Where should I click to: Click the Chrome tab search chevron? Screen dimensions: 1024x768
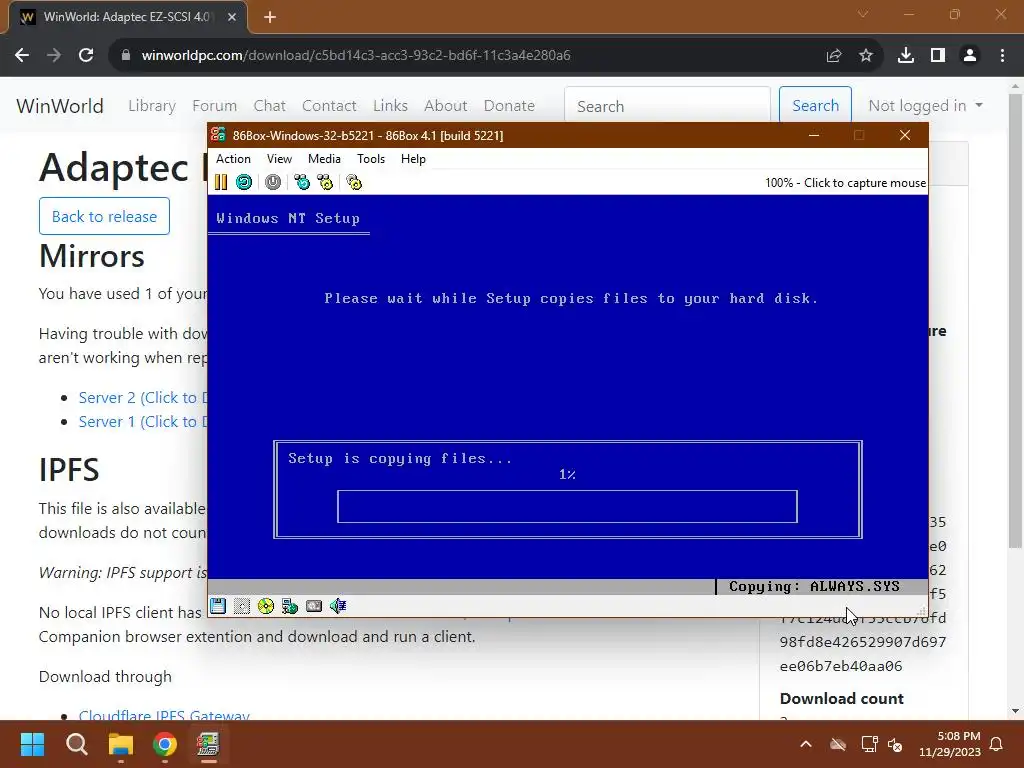[863, 14]
